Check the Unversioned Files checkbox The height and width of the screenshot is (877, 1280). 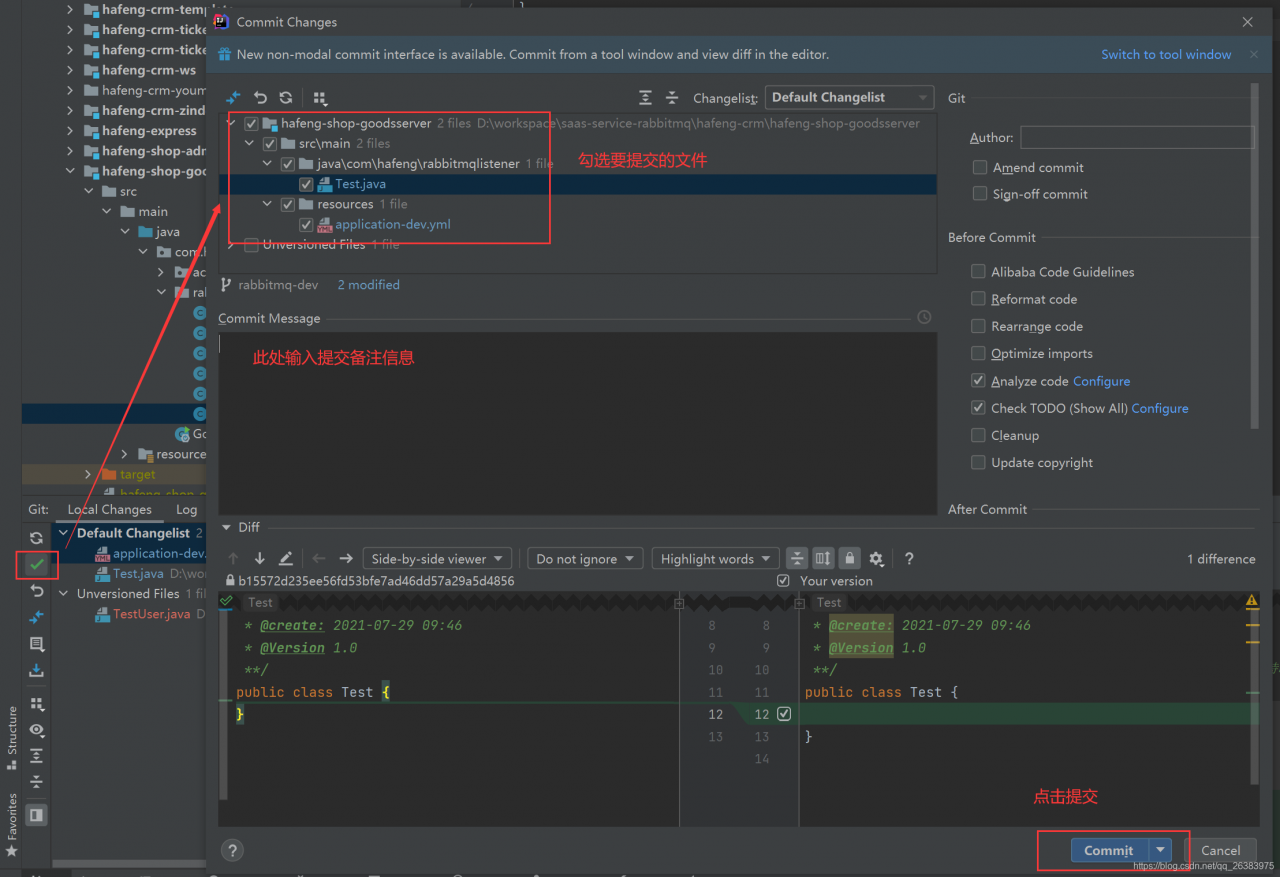pyautogui.click(x=251, y=244)
